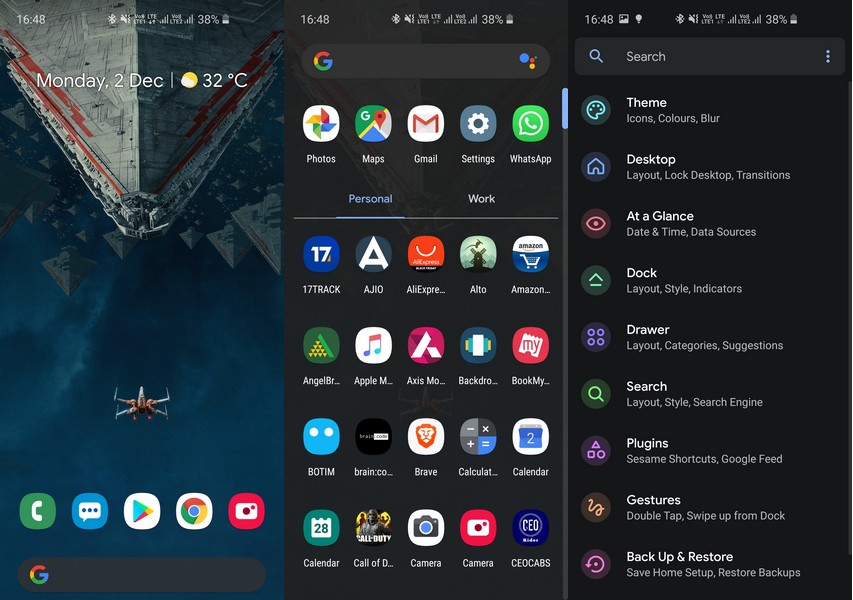Launch Google Maps from the app drawer
The height and width of the screenshot is (600, 853).
373,123
